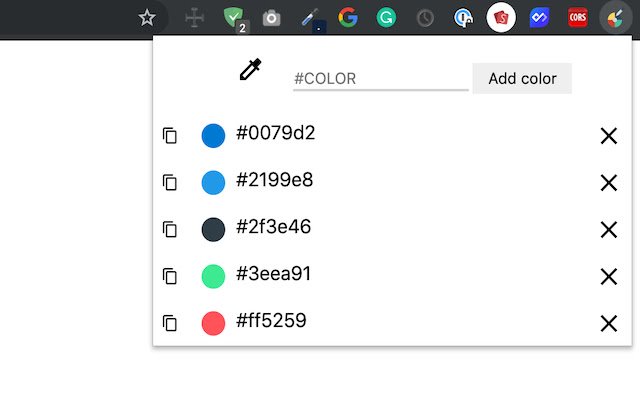This screenshot has height=400, width=640.
Task: Click the #2199e8 hex text
Action: [x=275, y=180]
